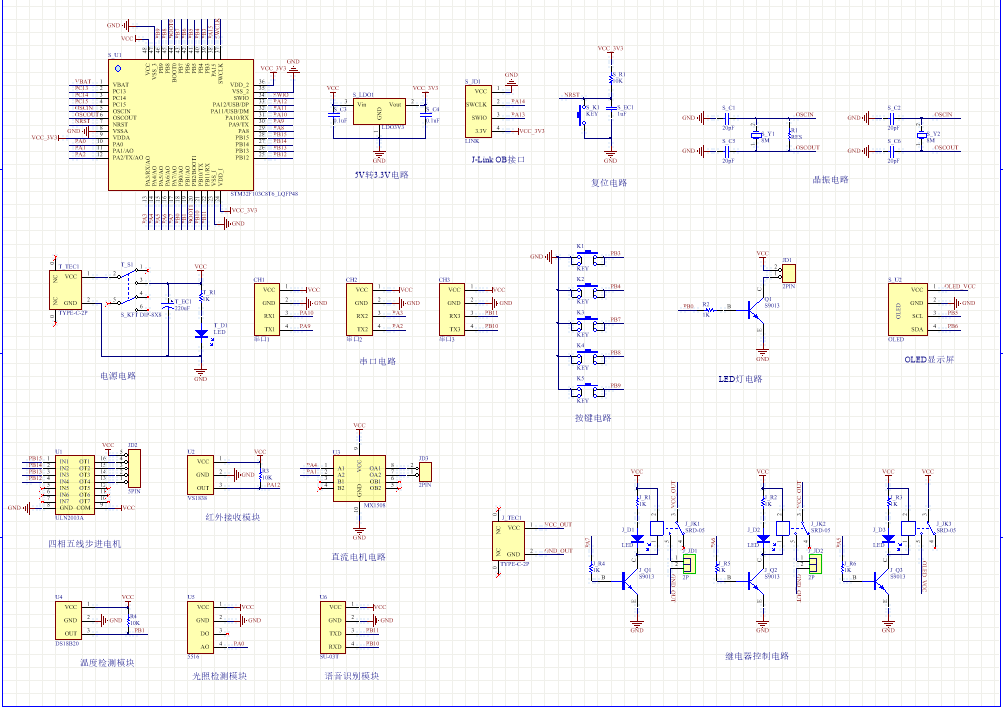
Task: Select the DS18B20 temperature sensor block
Action: tap(68, 620)
